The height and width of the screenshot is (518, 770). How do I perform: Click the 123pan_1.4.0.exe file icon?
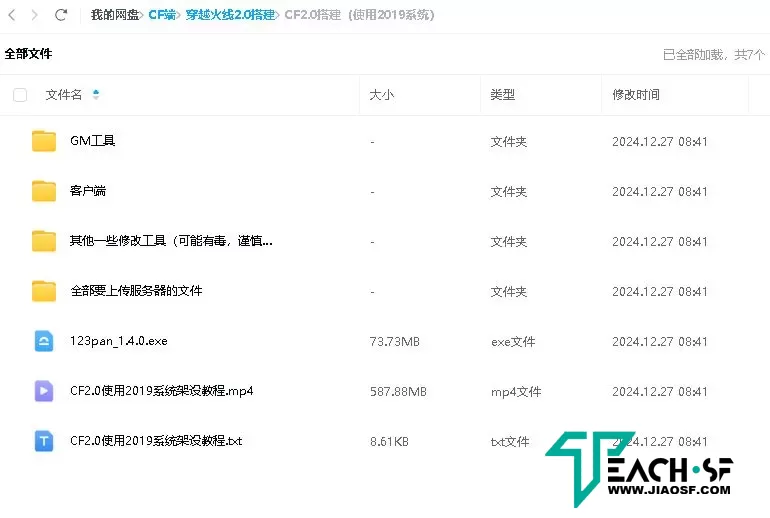[44, 341]
